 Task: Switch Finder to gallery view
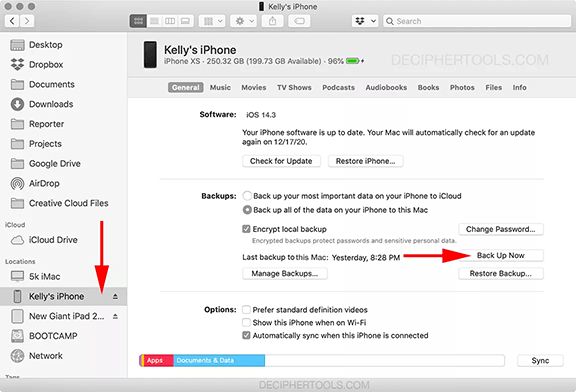(x=186, y=21)
